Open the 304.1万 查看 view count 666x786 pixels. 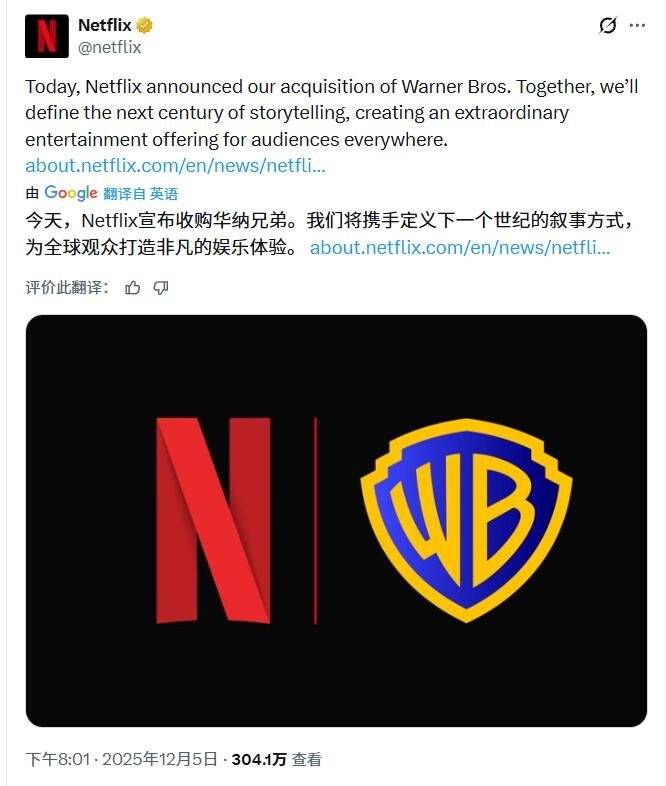[276, 759]
